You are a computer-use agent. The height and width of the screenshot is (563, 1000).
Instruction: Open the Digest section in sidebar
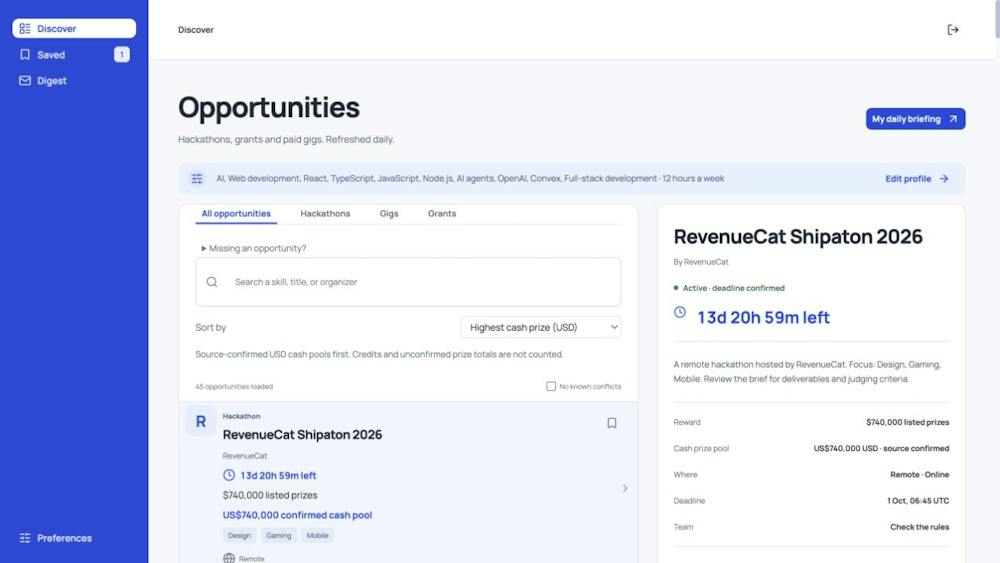tap(74, 81)
